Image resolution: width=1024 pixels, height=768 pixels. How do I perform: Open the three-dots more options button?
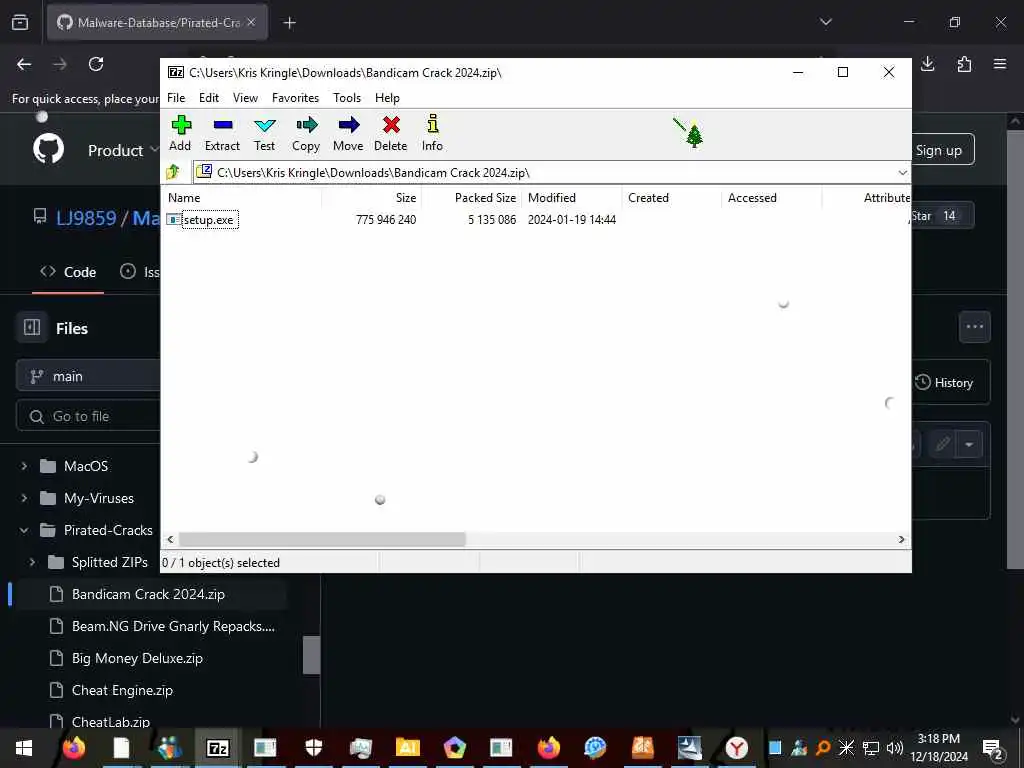(975, 327)
